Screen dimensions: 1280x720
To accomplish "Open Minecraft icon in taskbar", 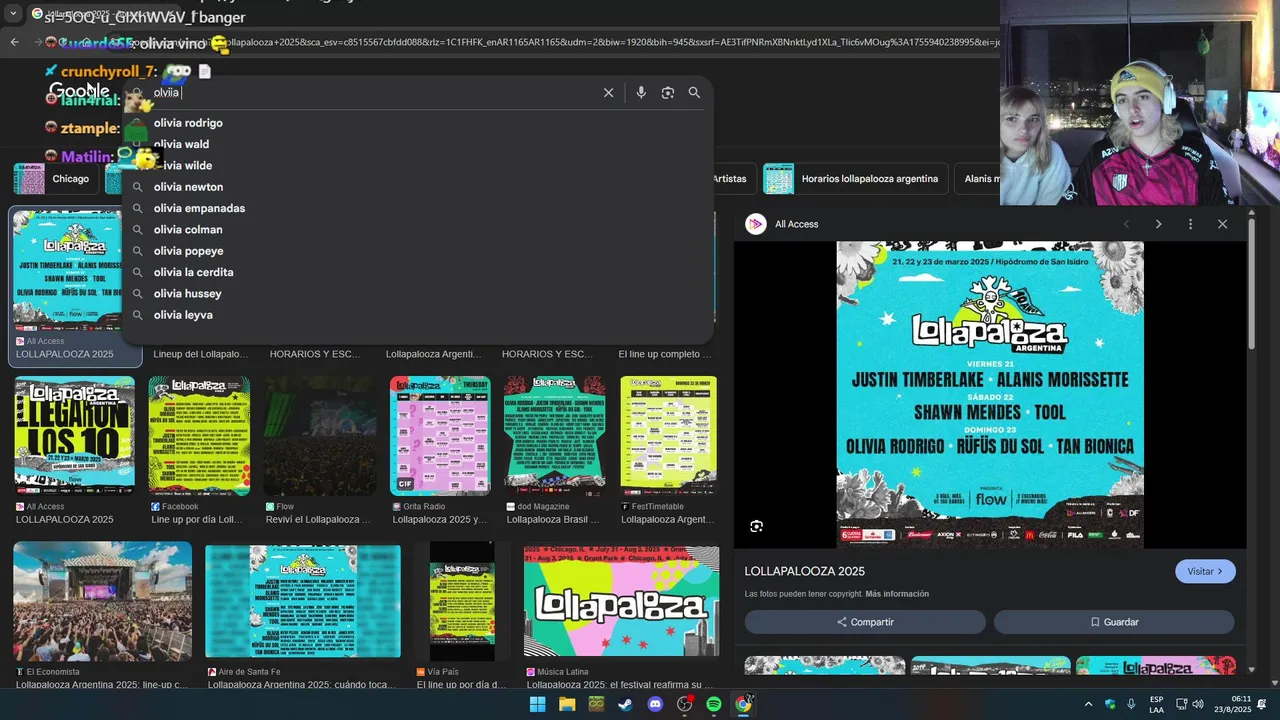I will tap(596, 704).
